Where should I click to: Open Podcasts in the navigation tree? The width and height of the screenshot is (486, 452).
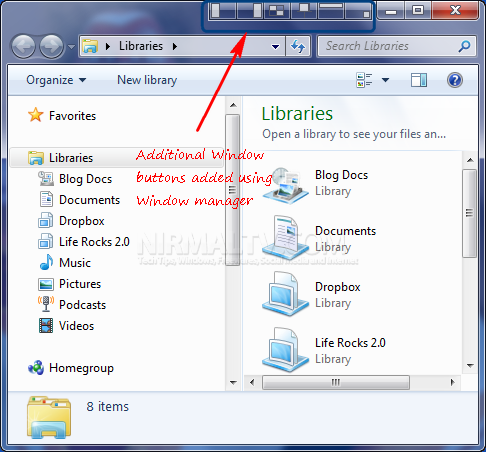click(x=82, y=305)
